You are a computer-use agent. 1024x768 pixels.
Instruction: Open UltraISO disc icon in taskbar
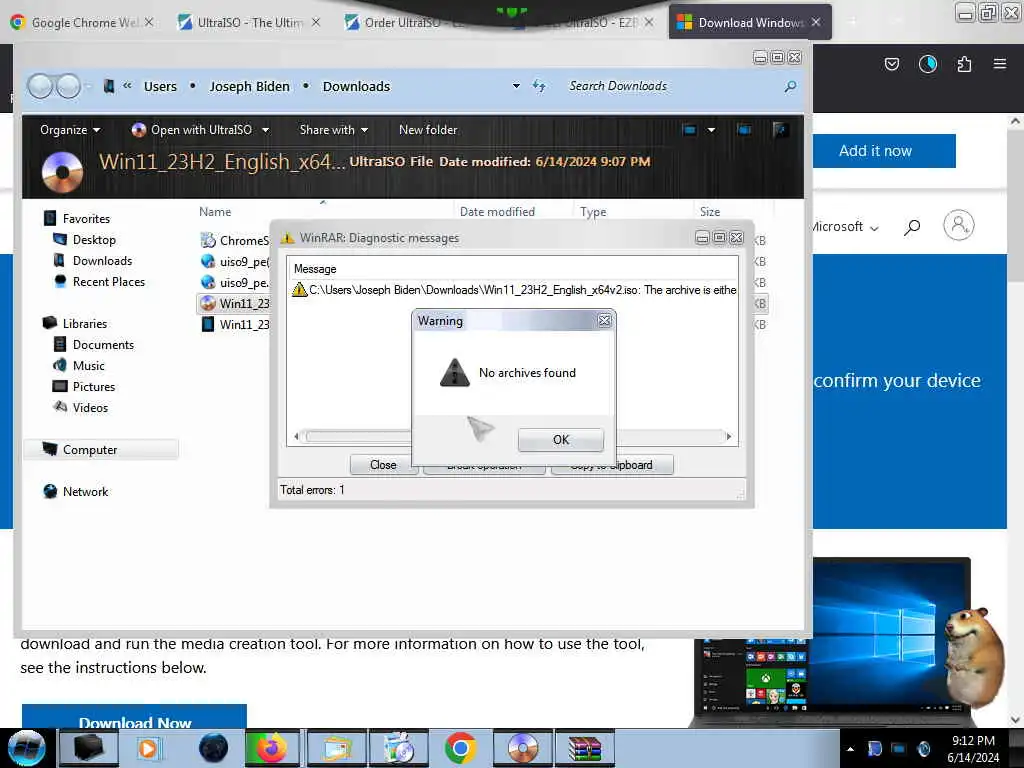(522, 748)
